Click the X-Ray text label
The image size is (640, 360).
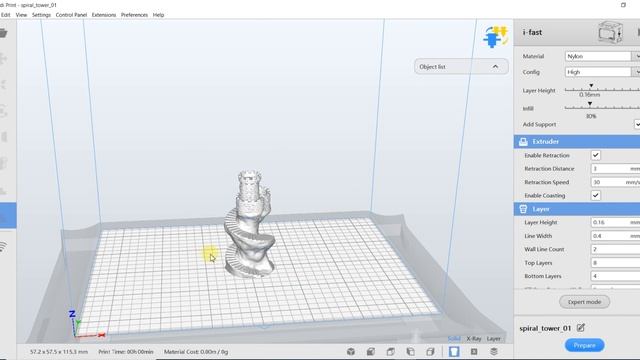coord(474,338)
